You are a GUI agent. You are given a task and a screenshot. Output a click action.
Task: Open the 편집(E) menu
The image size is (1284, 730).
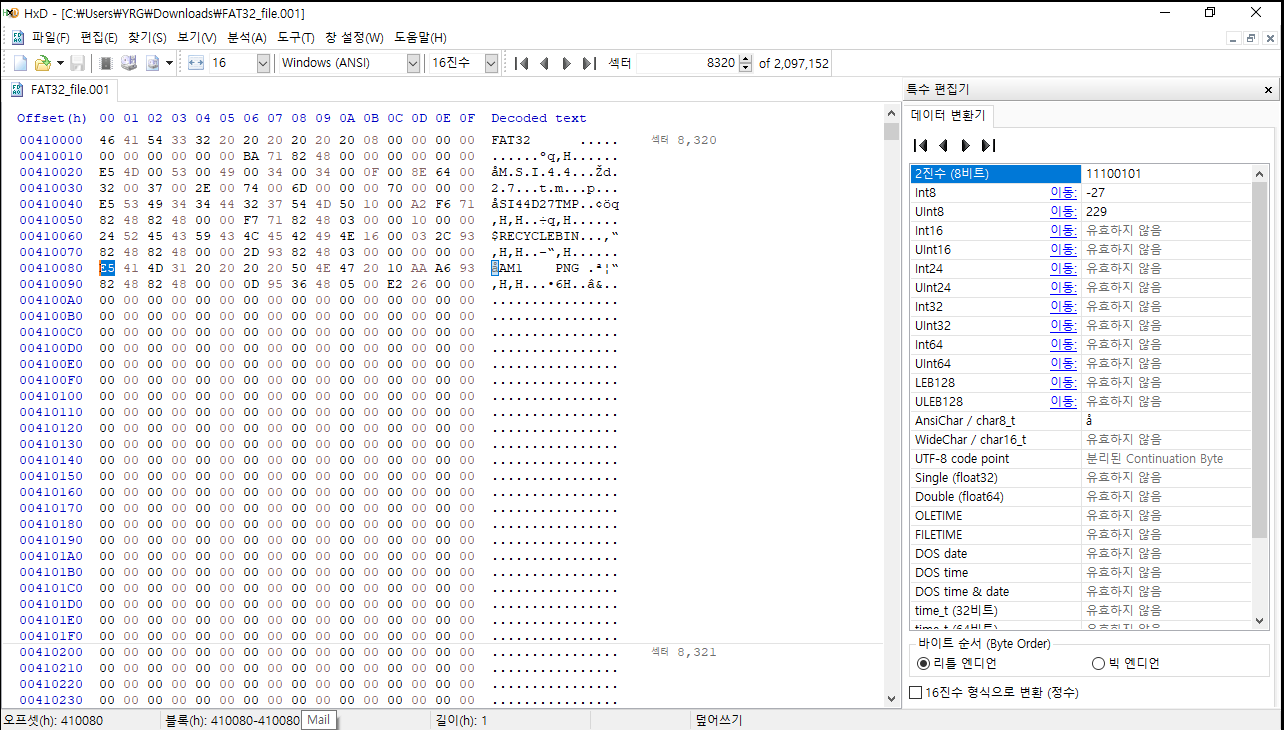coord(98,37)
